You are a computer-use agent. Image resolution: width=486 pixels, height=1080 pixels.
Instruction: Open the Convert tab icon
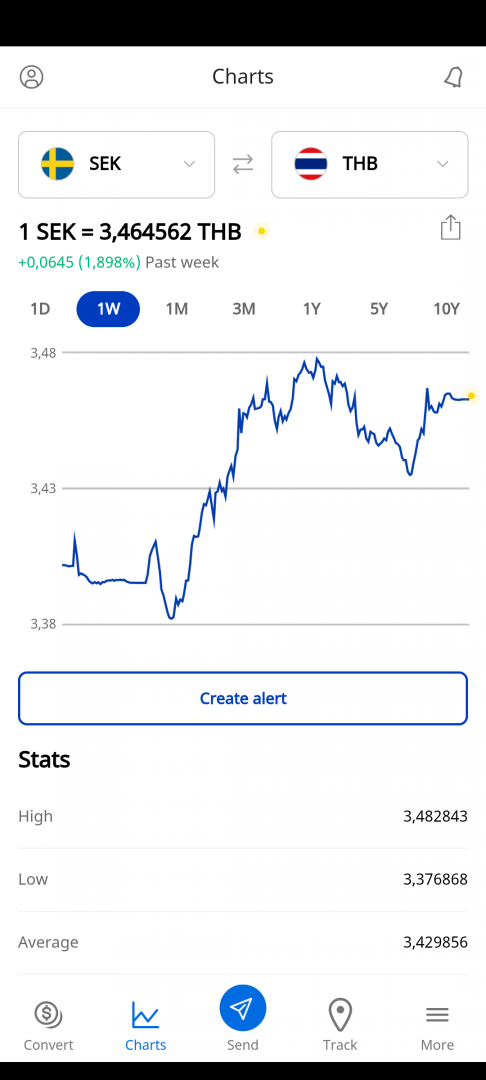coord(48,1014)
